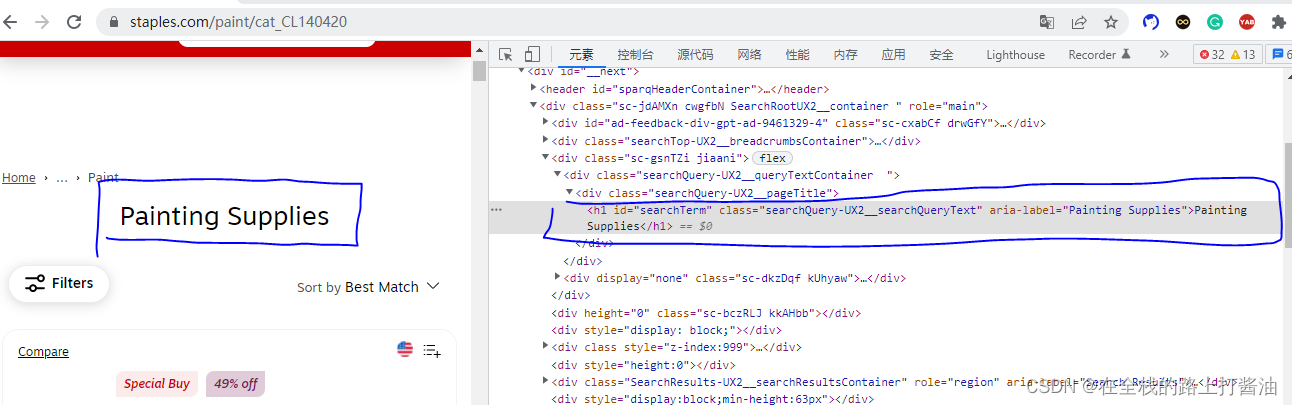Show more DevTools tabs with the chevron
Image resolution: width=1292 pixels, height=405 pixels.
tap(1164, 54)
